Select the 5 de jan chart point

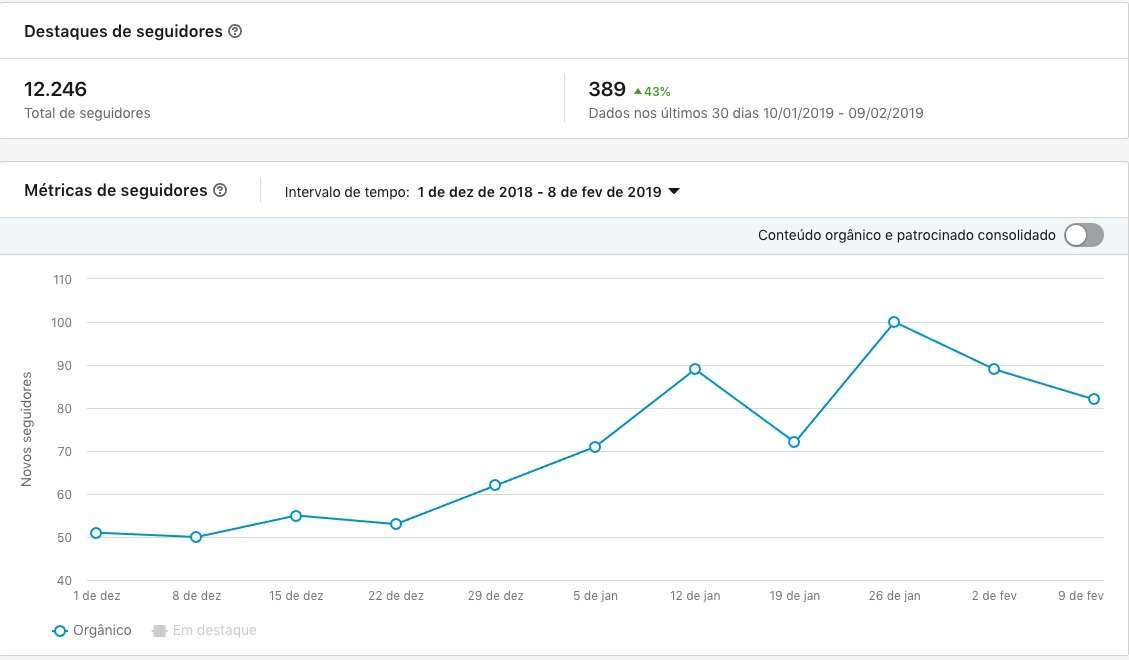click(595, 447)
